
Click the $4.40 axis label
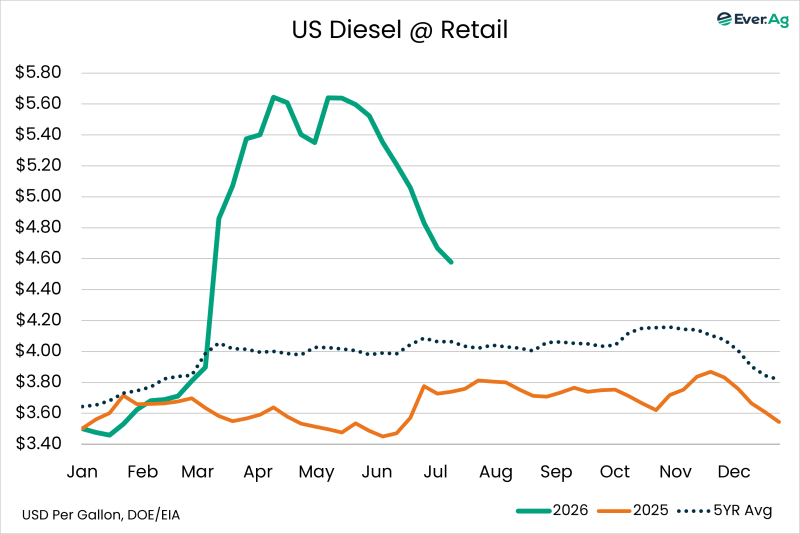tap(38, 289)
